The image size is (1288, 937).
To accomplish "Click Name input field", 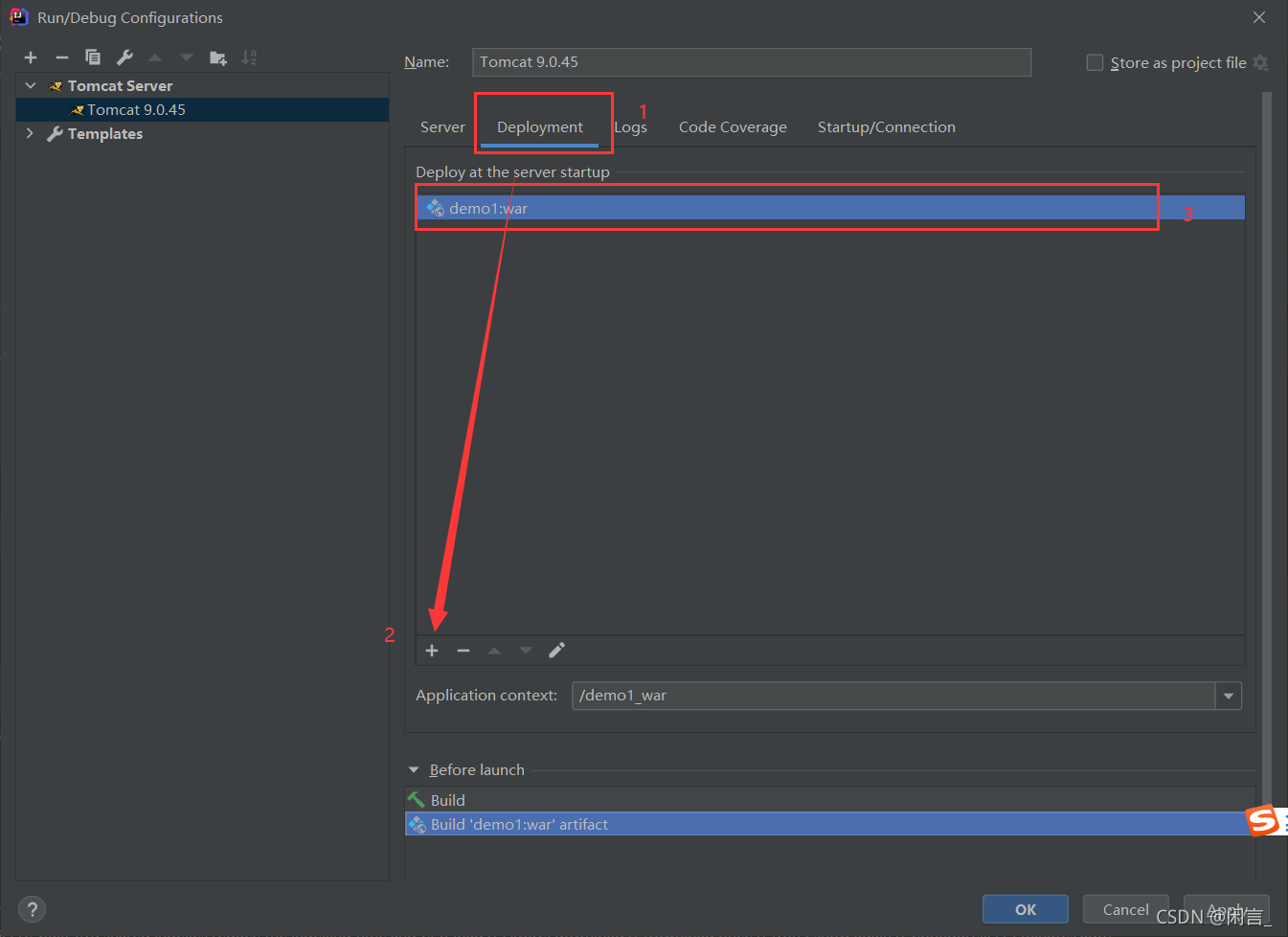I will point(752,62).
